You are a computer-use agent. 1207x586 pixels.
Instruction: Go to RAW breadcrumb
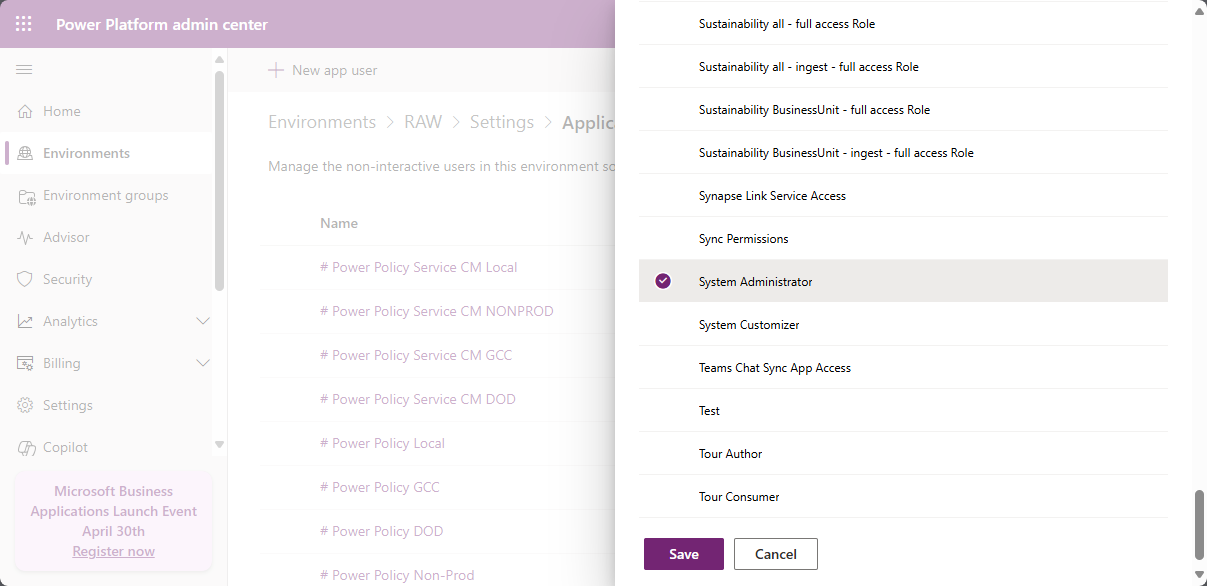[423, 122]
